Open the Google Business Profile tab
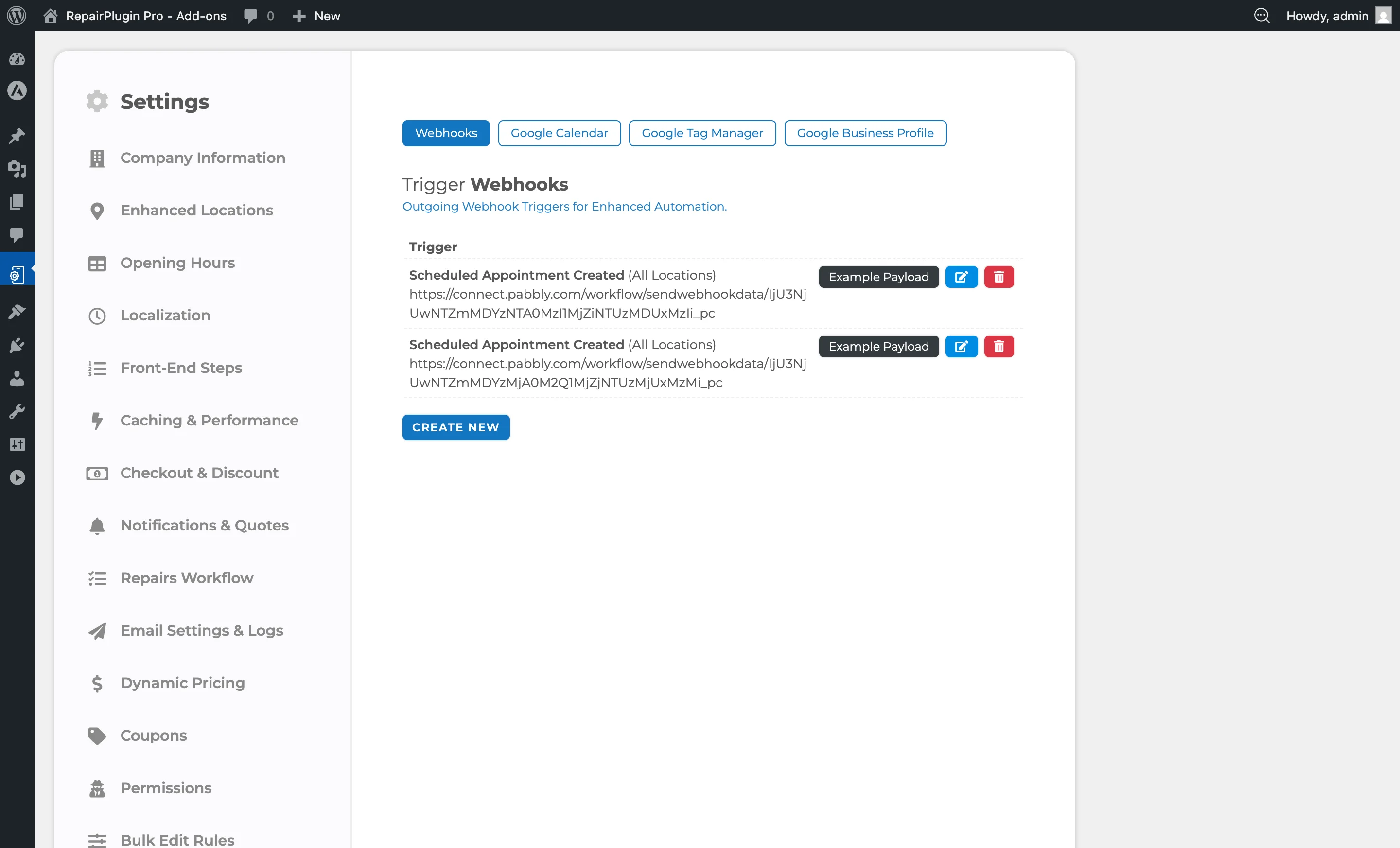The height and width of the screenshot is (848, 1400). tap(865, 133)
